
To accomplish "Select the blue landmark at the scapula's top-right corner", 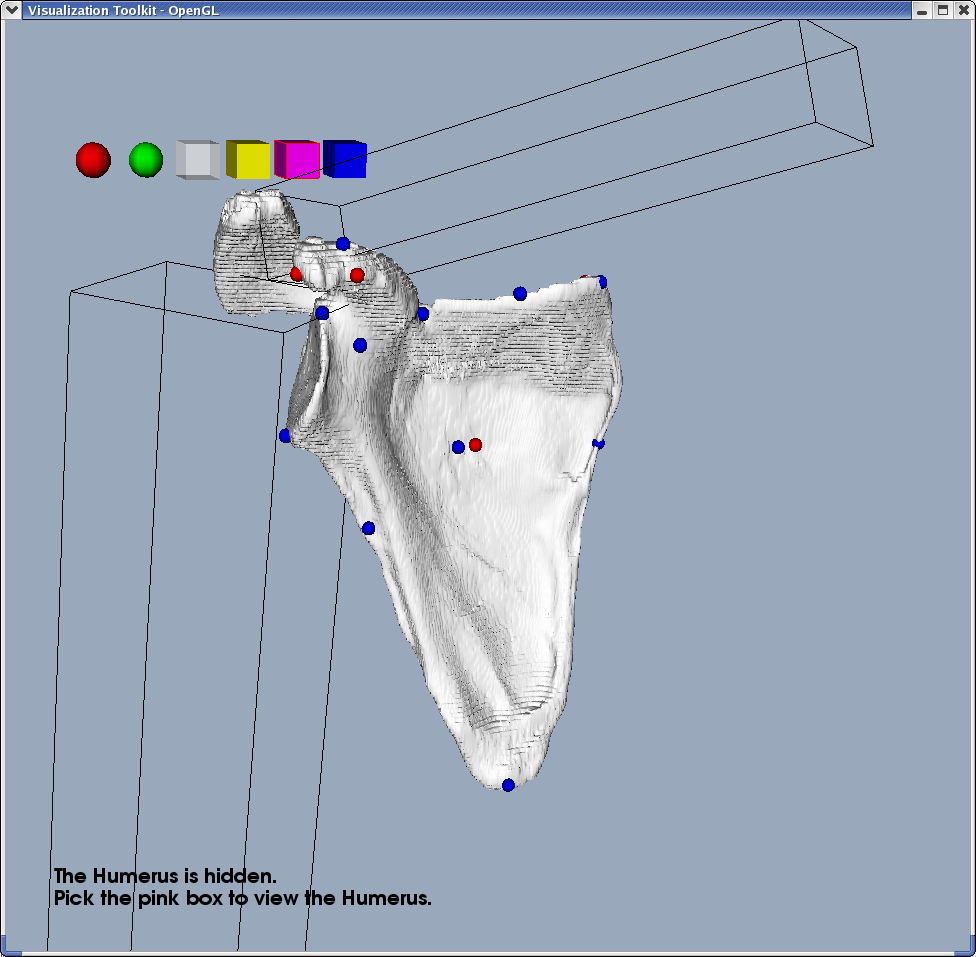I will pyautogui.click(x=602, y=282).
